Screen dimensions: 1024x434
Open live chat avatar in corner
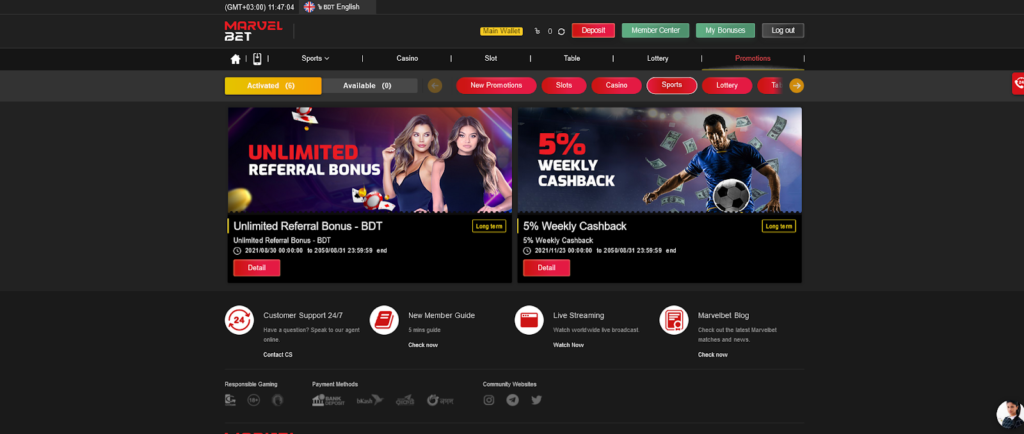pos(1010,414)
